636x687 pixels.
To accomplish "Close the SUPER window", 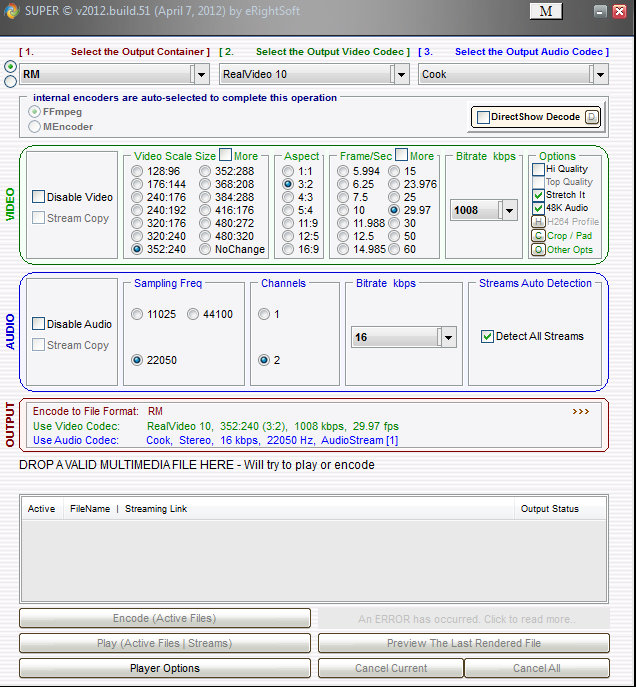I will coord(619,11).
